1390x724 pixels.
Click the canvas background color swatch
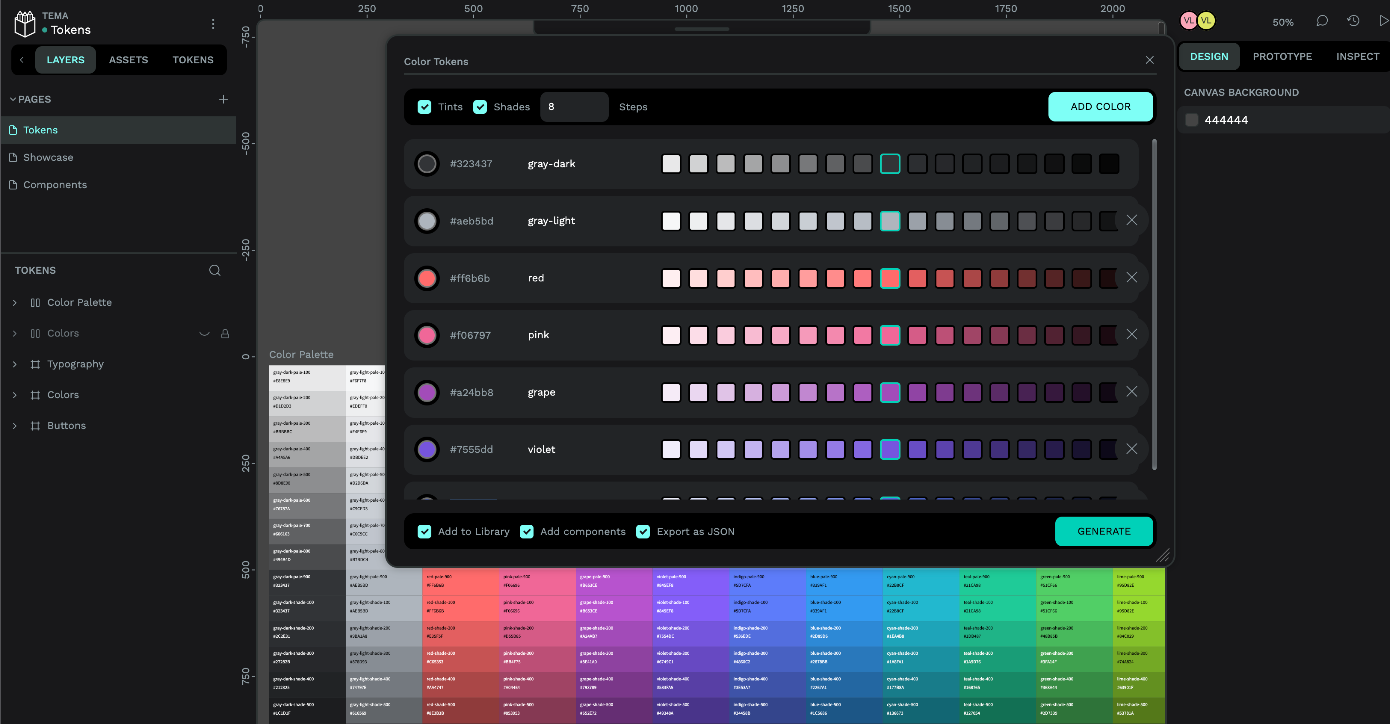tap(1192, 120)
